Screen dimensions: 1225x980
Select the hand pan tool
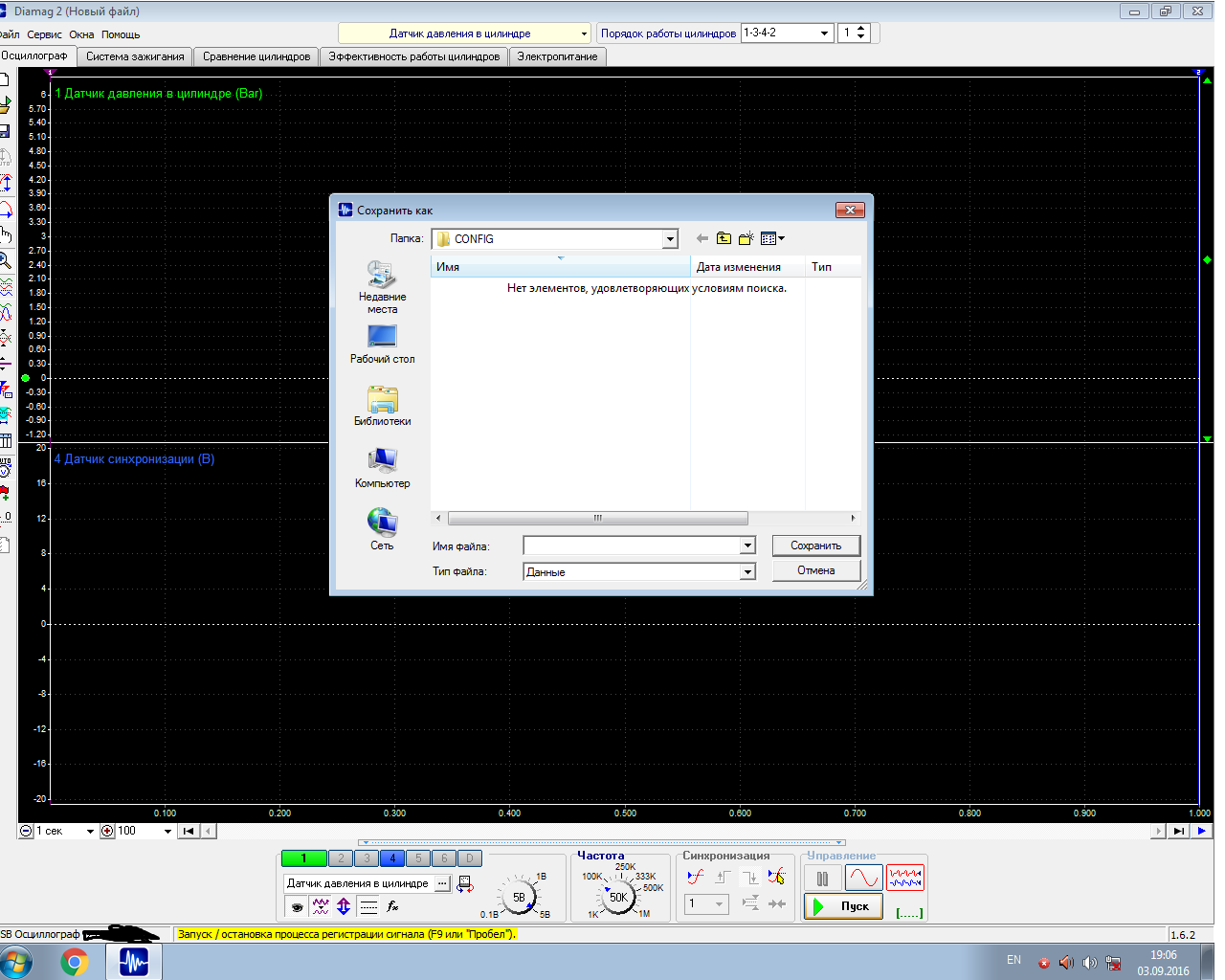(5, 234)
